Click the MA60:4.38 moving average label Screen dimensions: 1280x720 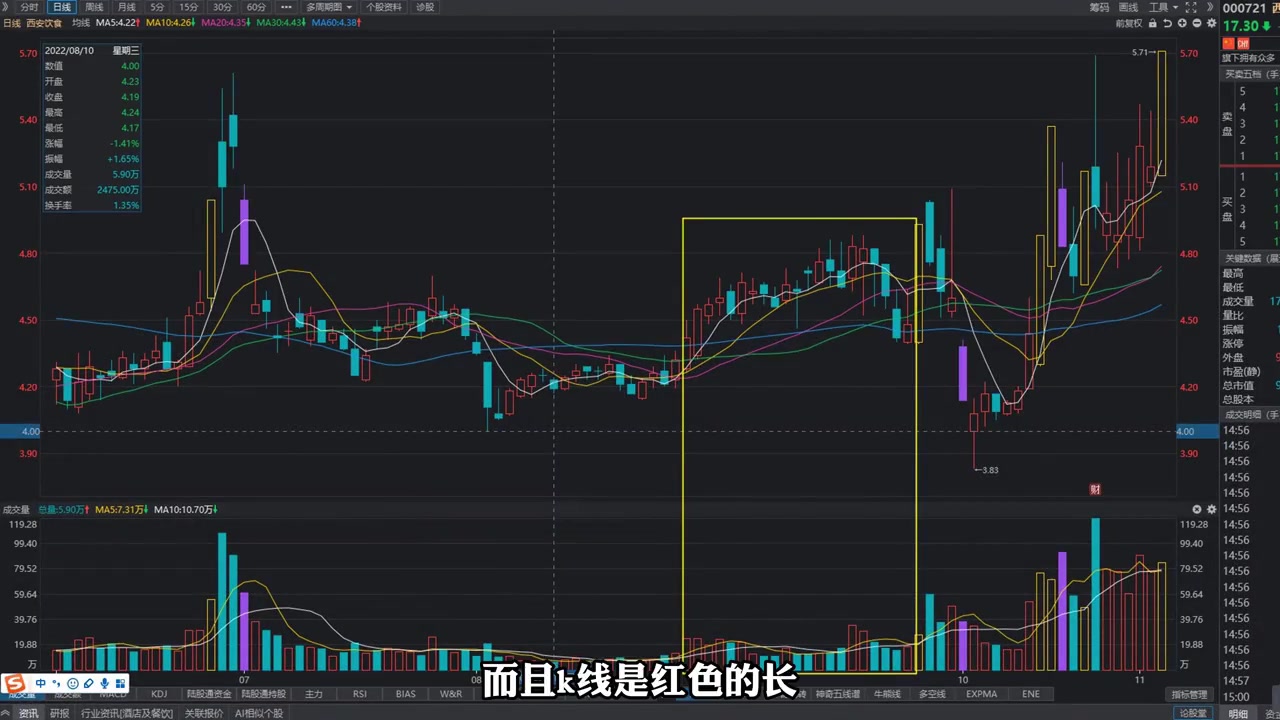[336, 22]
